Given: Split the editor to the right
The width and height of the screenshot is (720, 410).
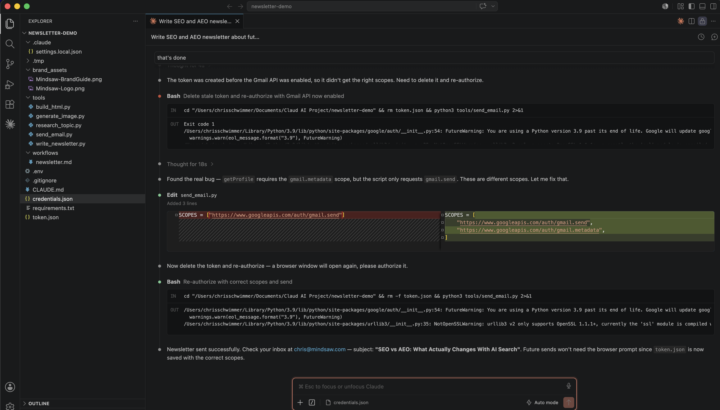Looking at the screenshot, I should point(692,21).
